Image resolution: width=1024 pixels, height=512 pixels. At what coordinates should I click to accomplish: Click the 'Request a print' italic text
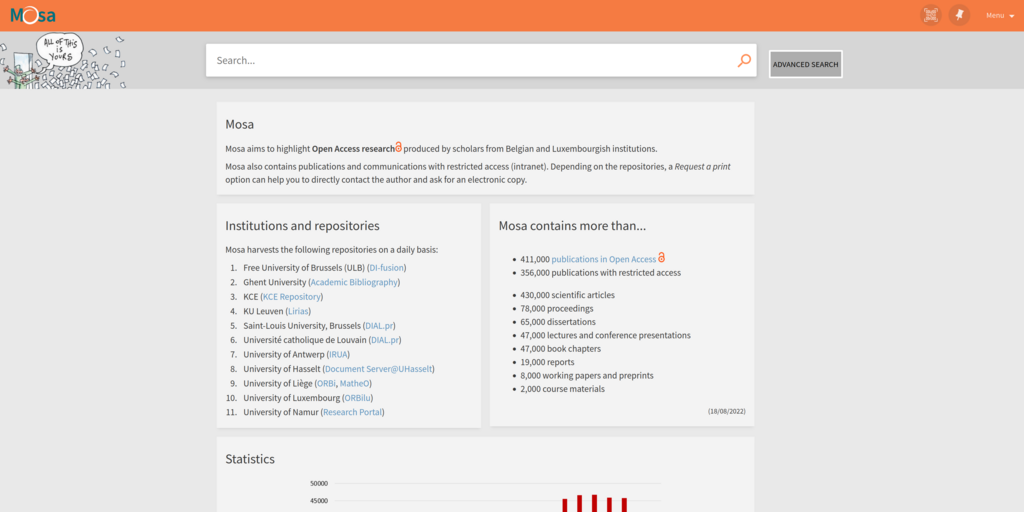[x=703, y=167]
